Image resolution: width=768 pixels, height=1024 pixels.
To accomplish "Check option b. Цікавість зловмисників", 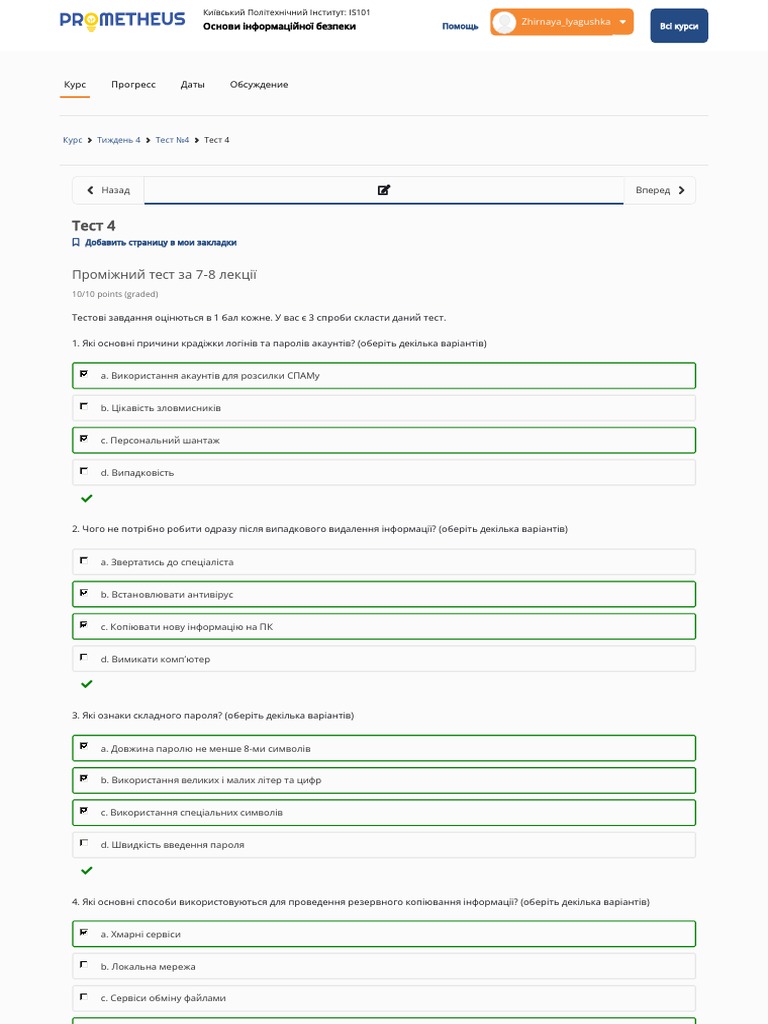I will [84, 407].
